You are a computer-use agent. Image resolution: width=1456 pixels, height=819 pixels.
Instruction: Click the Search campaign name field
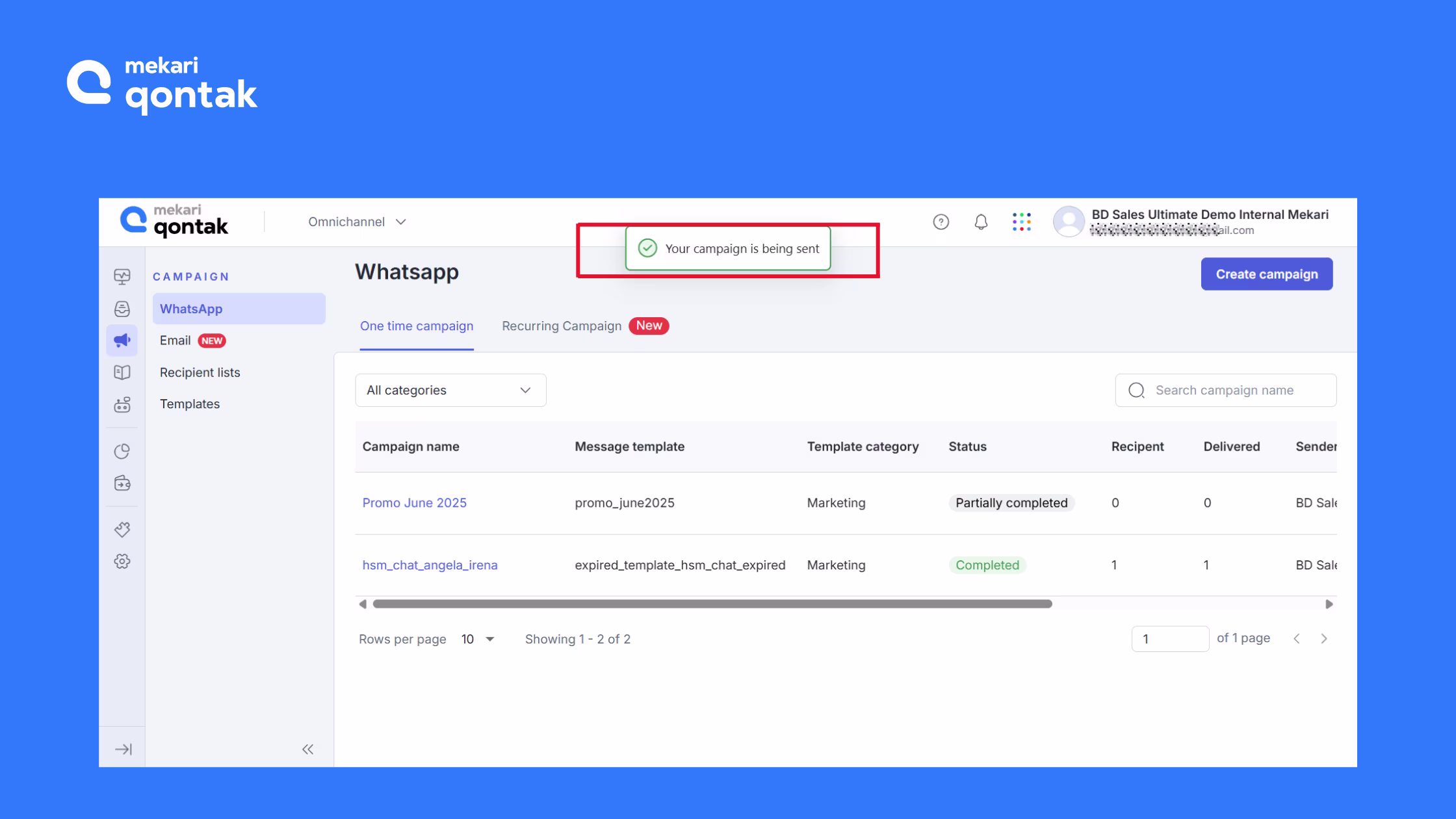coord(1226,390)
